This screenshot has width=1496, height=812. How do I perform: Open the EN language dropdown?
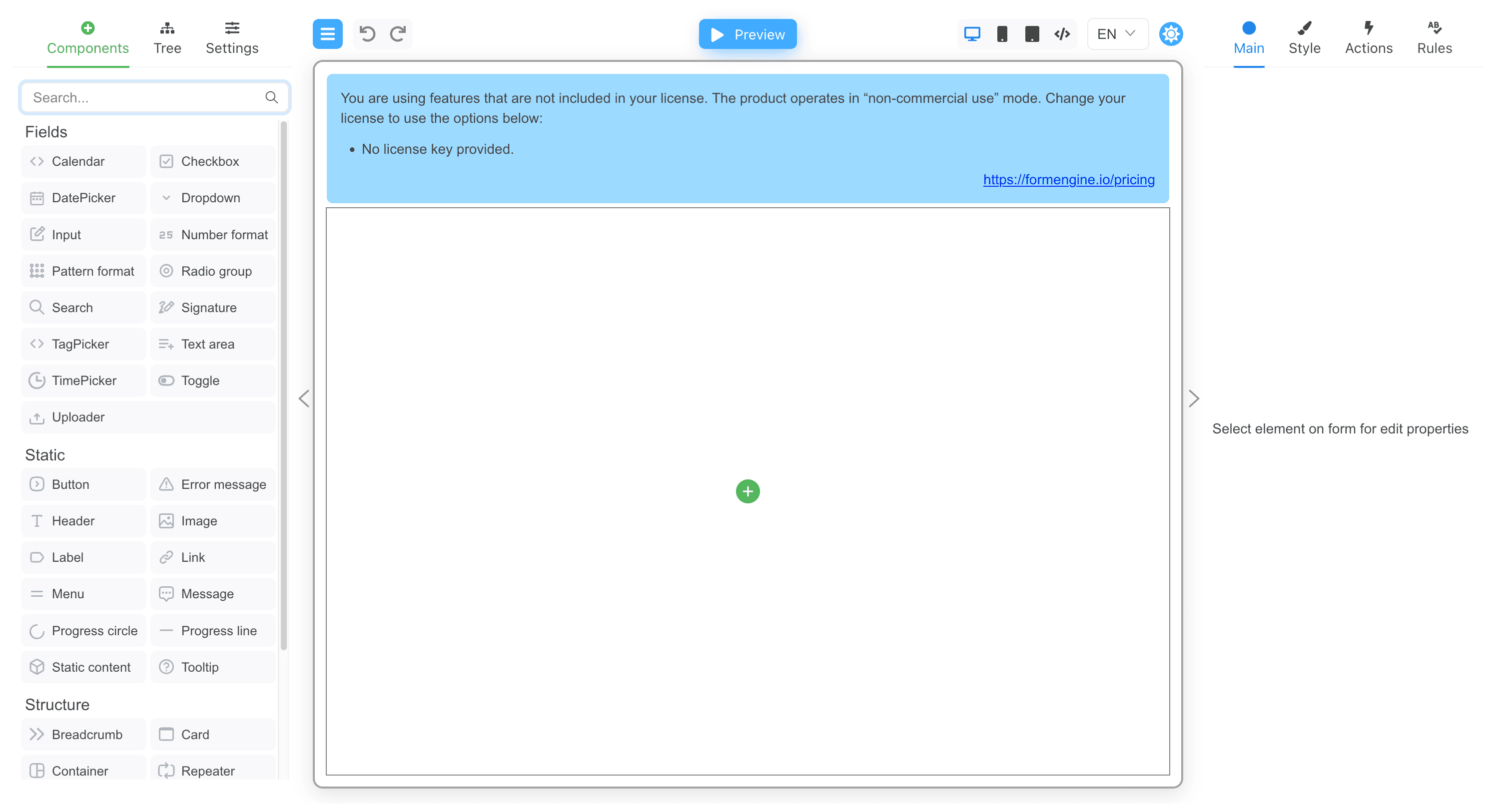(1116, 33)
